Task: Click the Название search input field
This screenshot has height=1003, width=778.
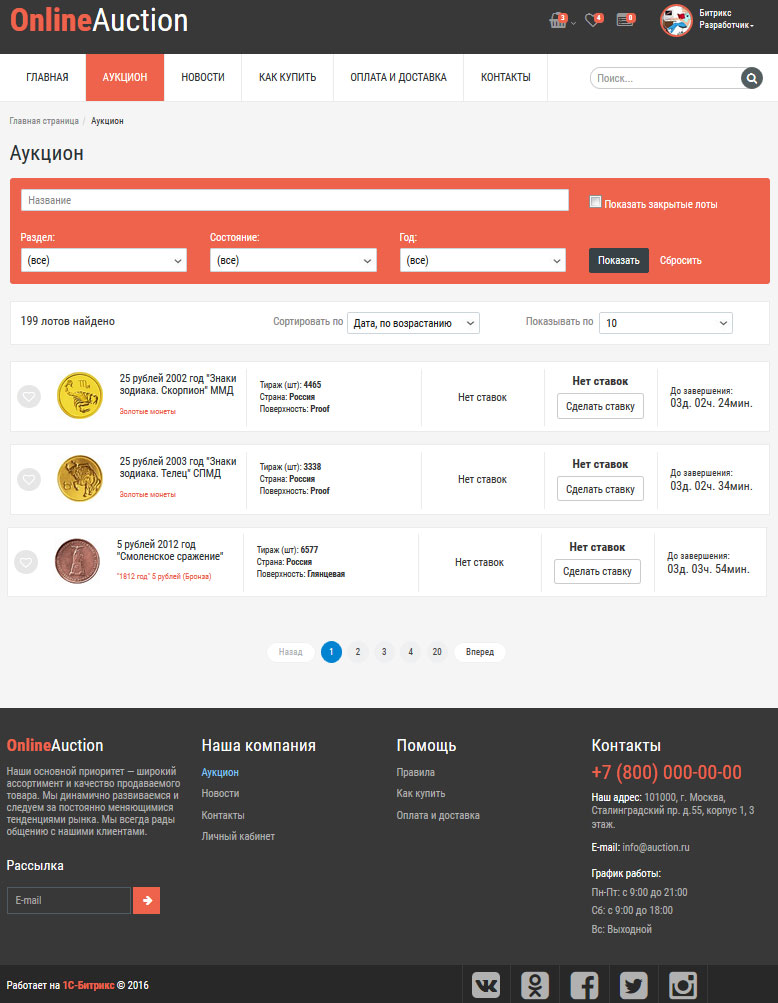Action: point(295,200)
